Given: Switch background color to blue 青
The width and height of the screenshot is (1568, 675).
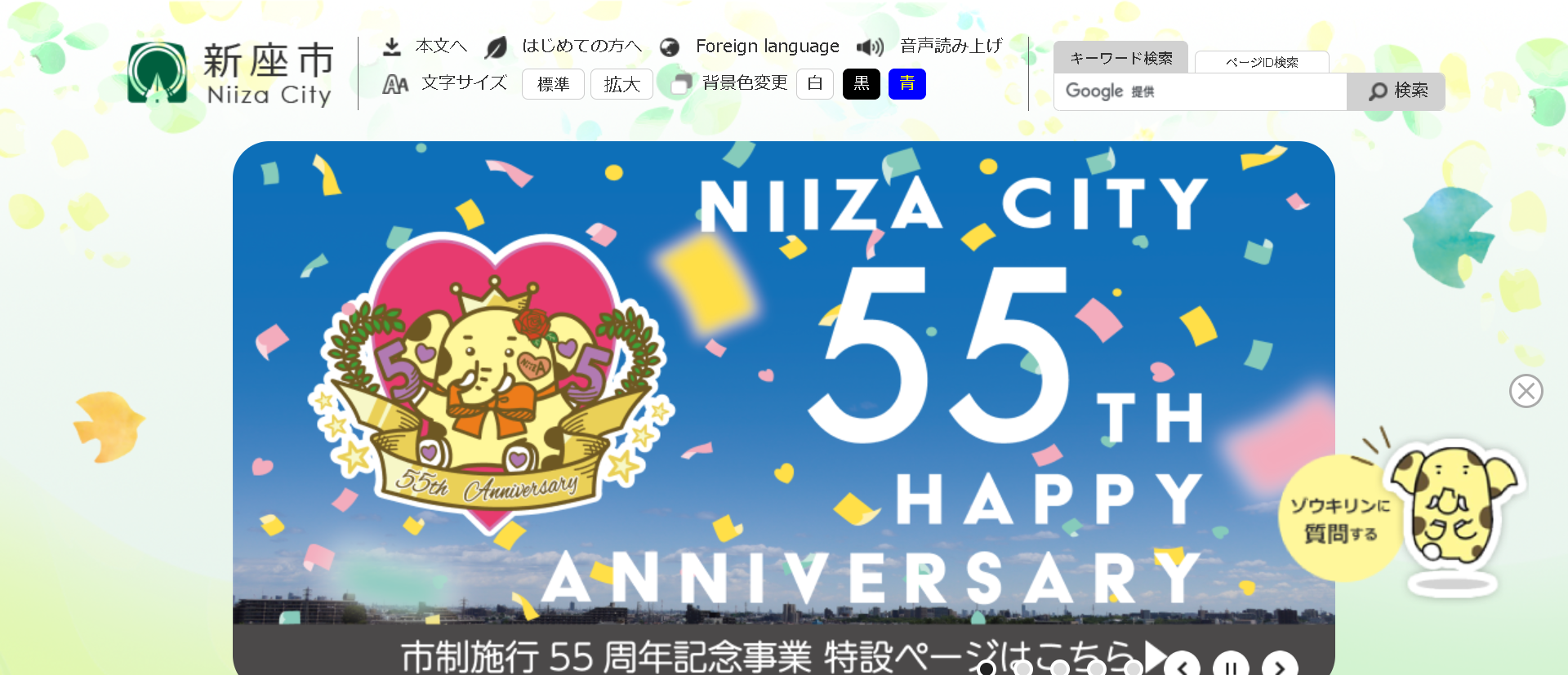Looking at the screenshot, I should [906, 84].
